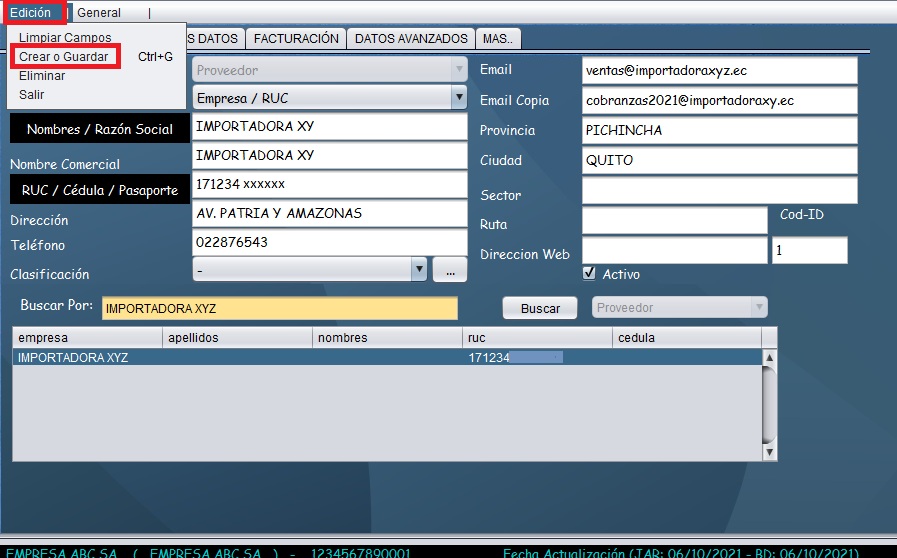This screenshot has height=558, width=897.
Task: Click the Email input field
Action: click(719, 70)
